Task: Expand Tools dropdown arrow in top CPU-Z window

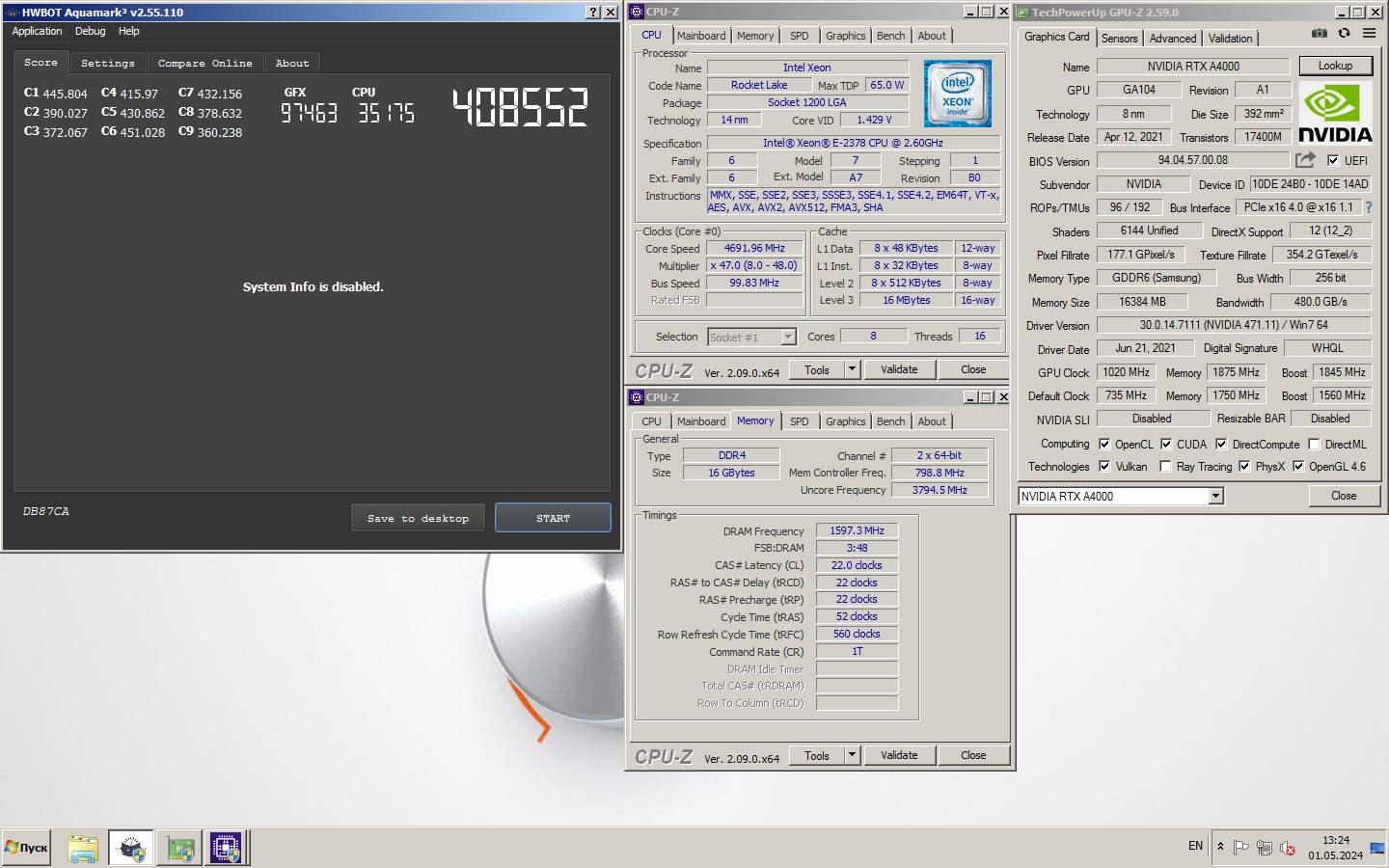Action: coord(852,369)
